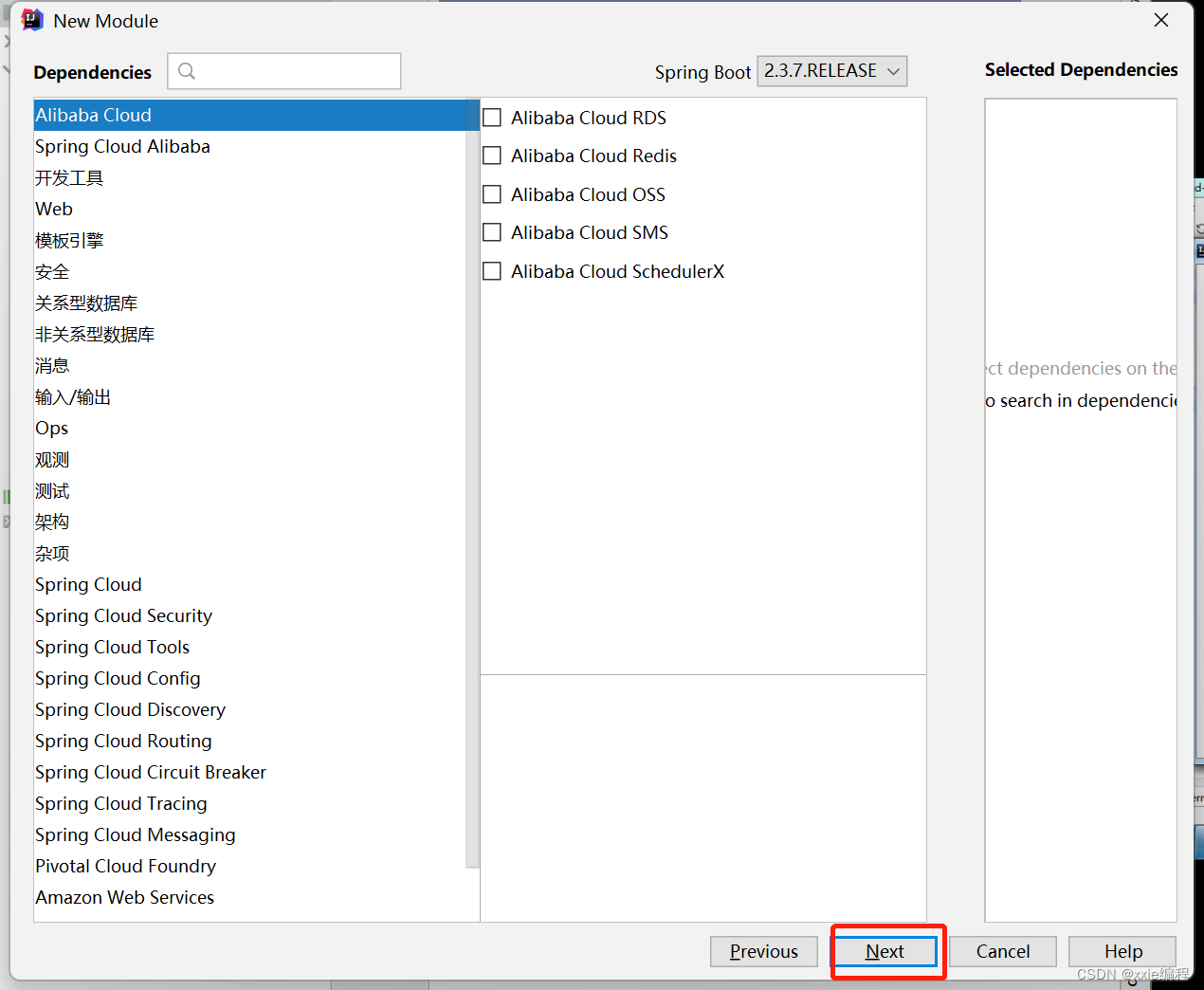Screen dimensions: 1204x990
Task: Select the 杂项 category
Action: coord(250,553)
